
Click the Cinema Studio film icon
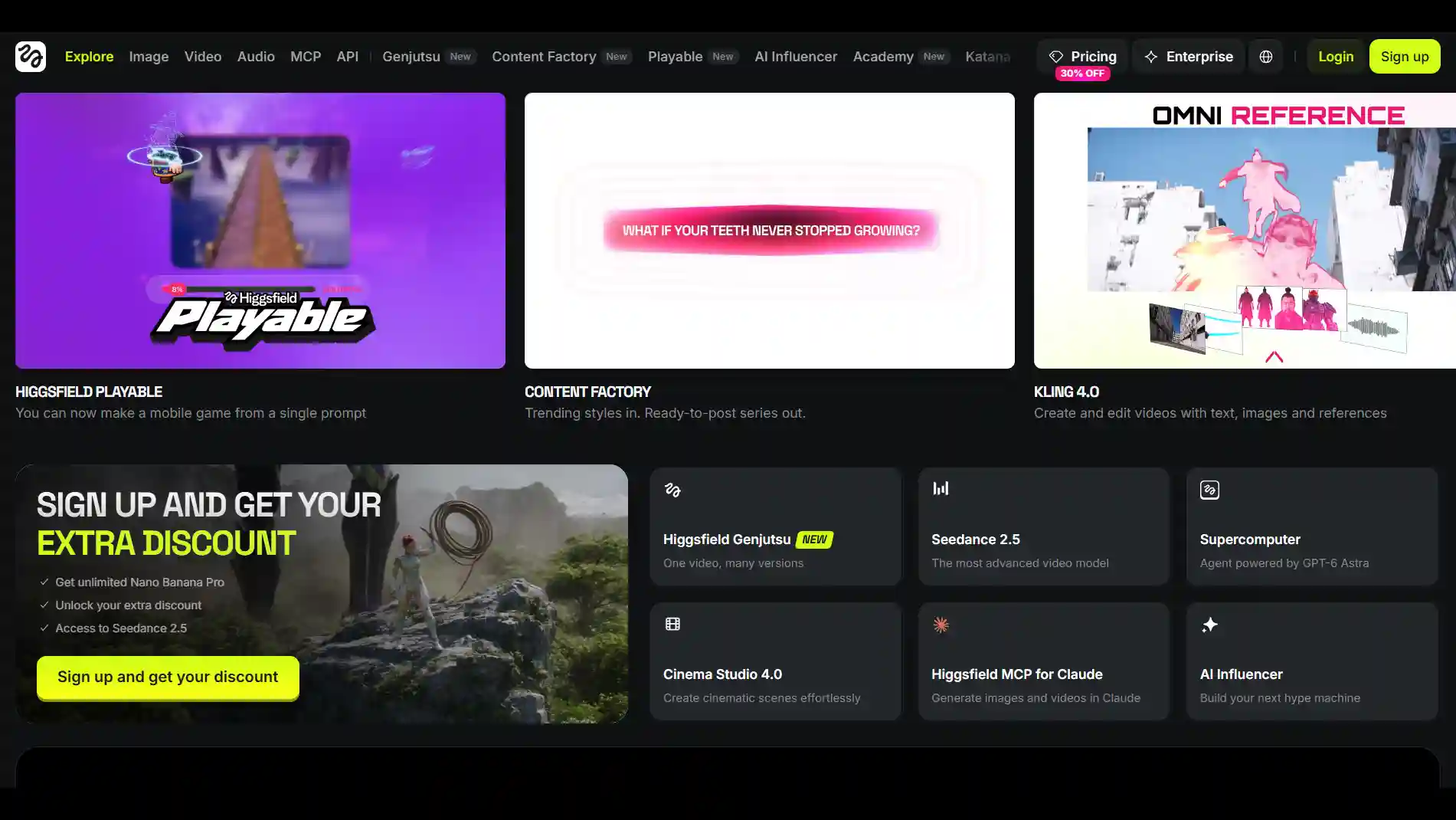pyautogui.click(x=672, y=624)
